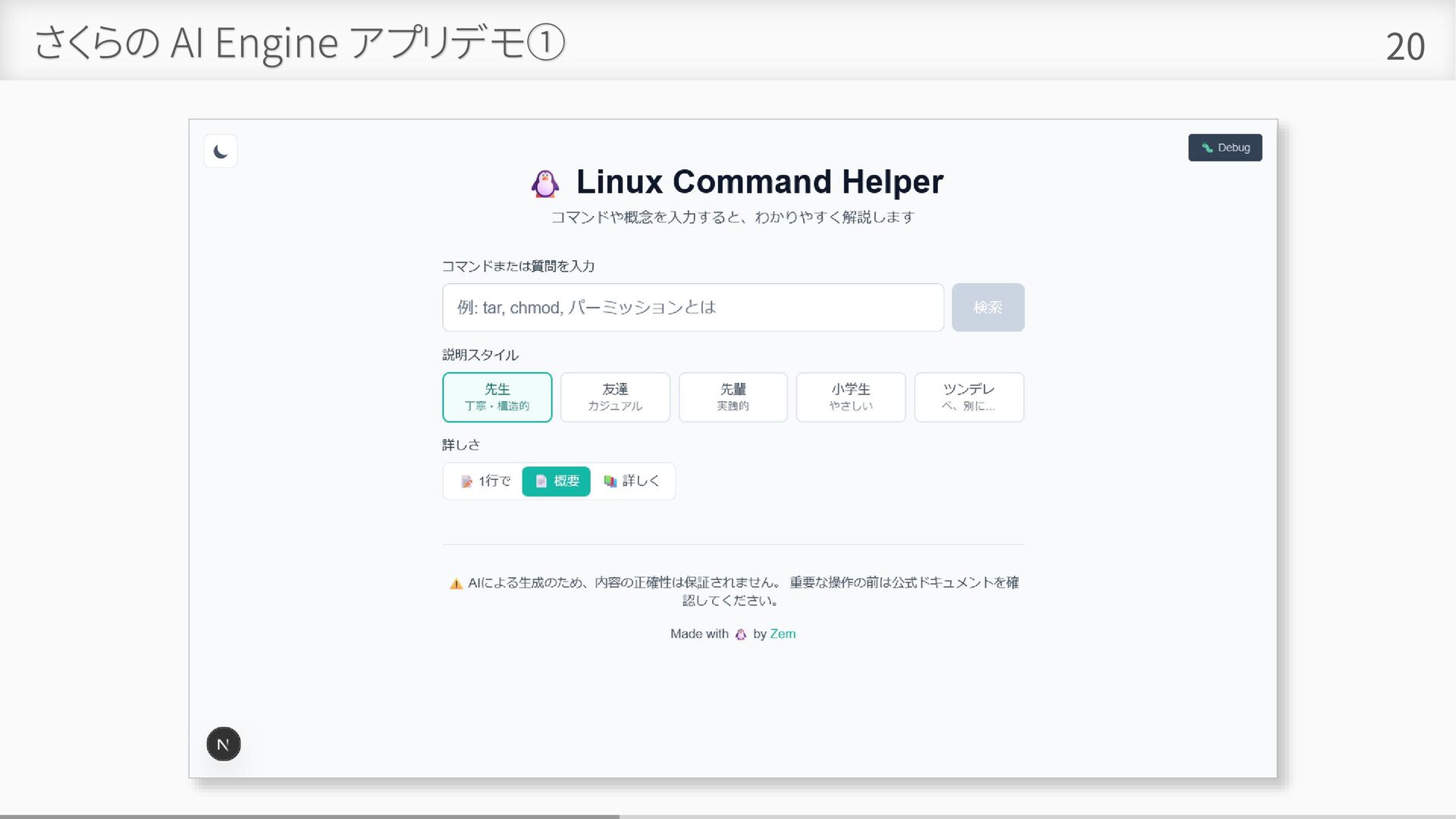The width and height of the screenshot is (1456, 819).
Task: Open the Zem author link
Action: point(783,634)
